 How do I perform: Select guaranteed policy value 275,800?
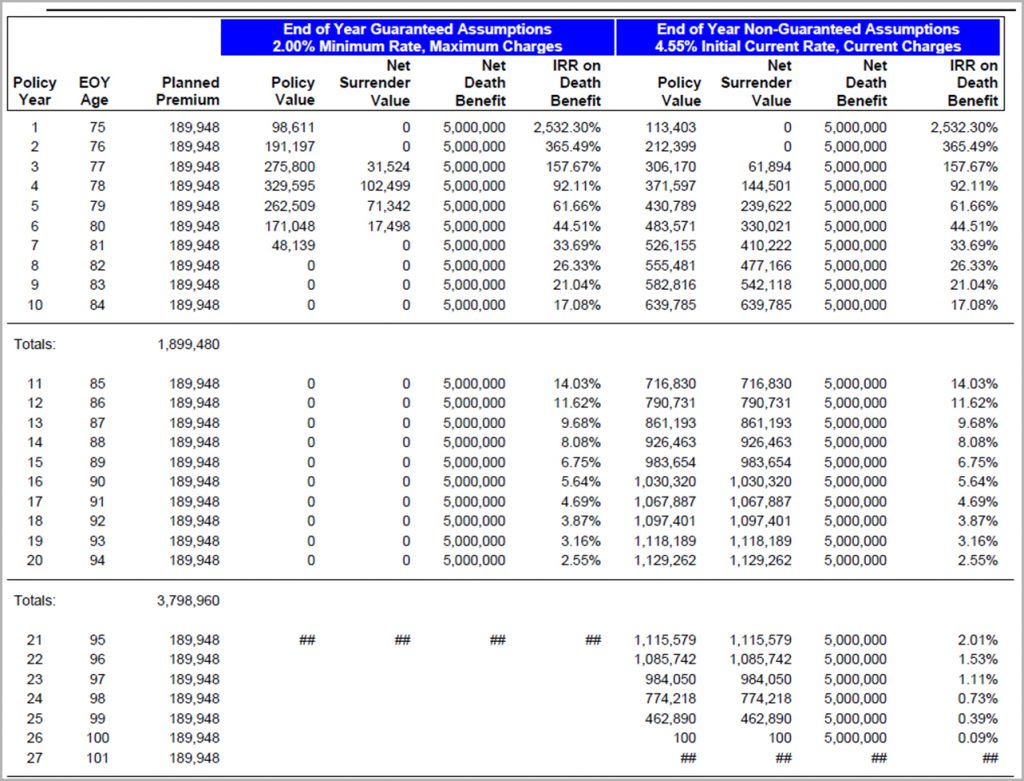click(x=290, y=167)
